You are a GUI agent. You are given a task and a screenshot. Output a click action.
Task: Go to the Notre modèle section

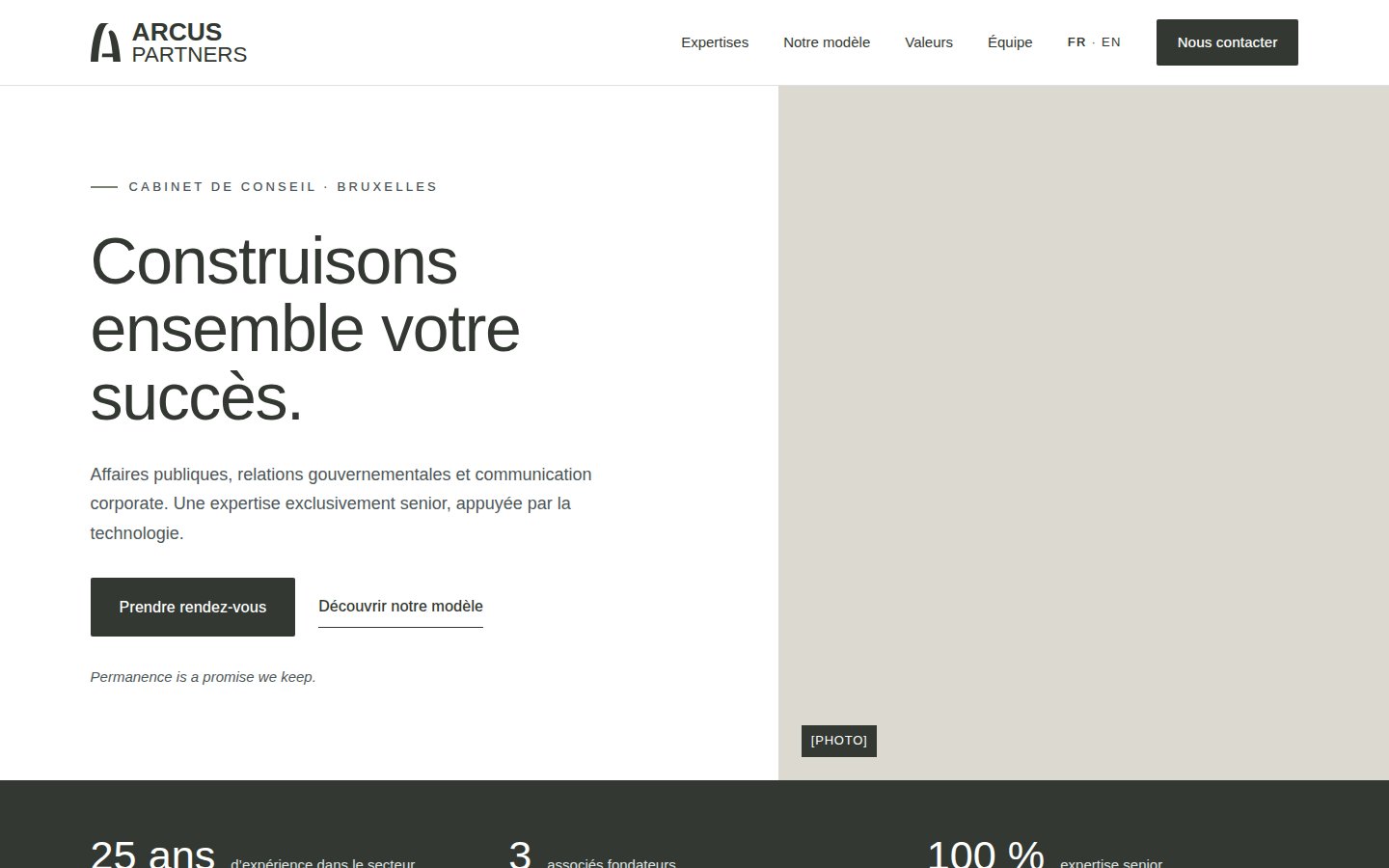827,42
